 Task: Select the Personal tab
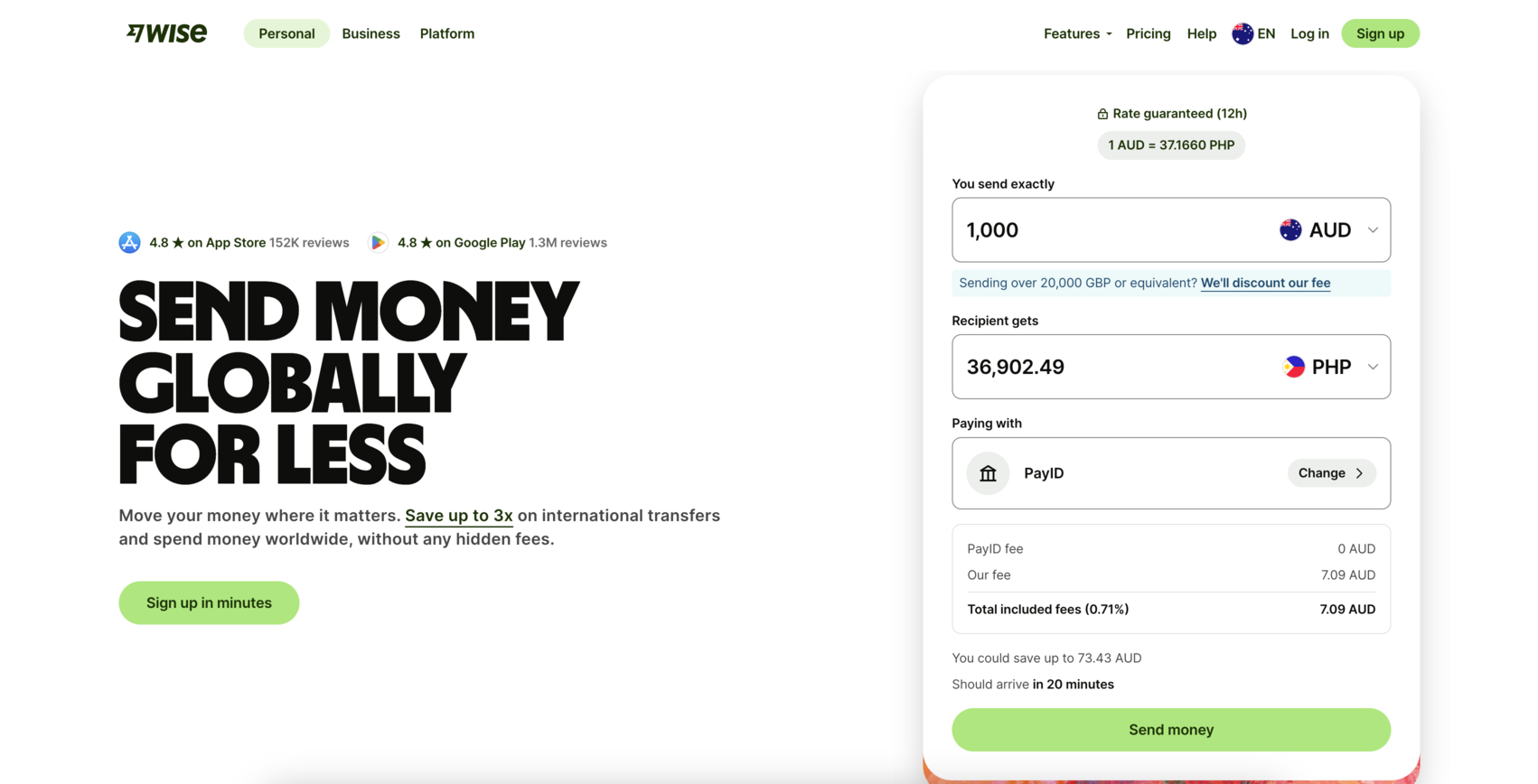click(286, 33)
